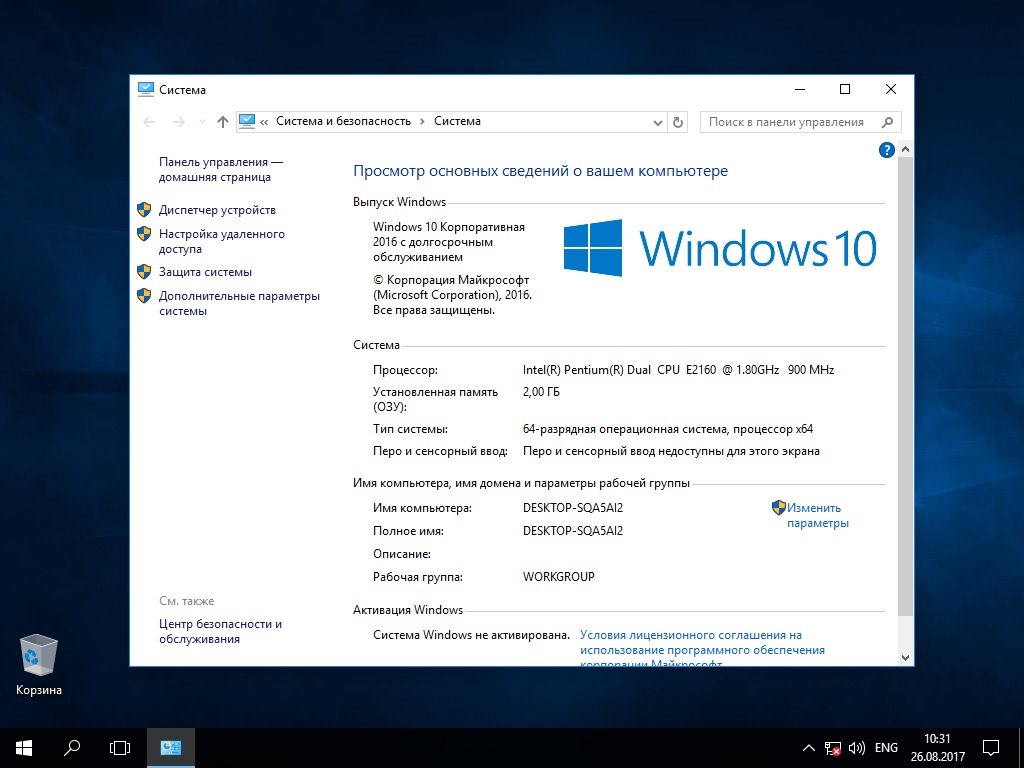Select WORKGROUP value text
Screen dimensions: 1024x768
point(558,577)
